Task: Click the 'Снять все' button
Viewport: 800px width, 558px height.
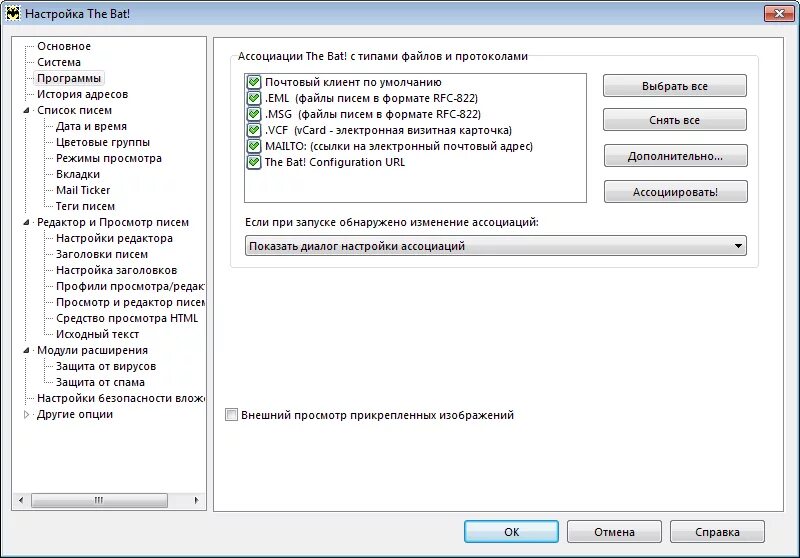Action: (674, 120)
